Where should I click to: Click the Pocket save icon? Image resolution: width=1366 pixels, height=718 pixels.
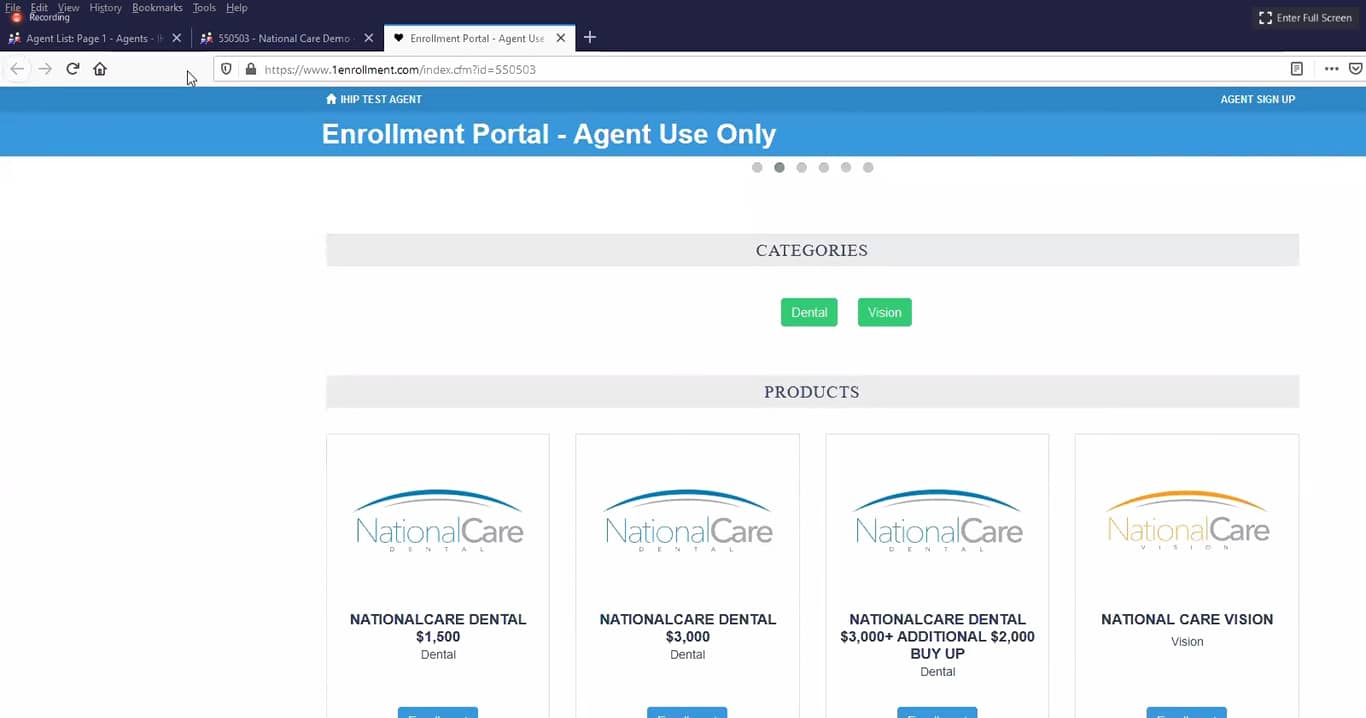[1356, 69]
